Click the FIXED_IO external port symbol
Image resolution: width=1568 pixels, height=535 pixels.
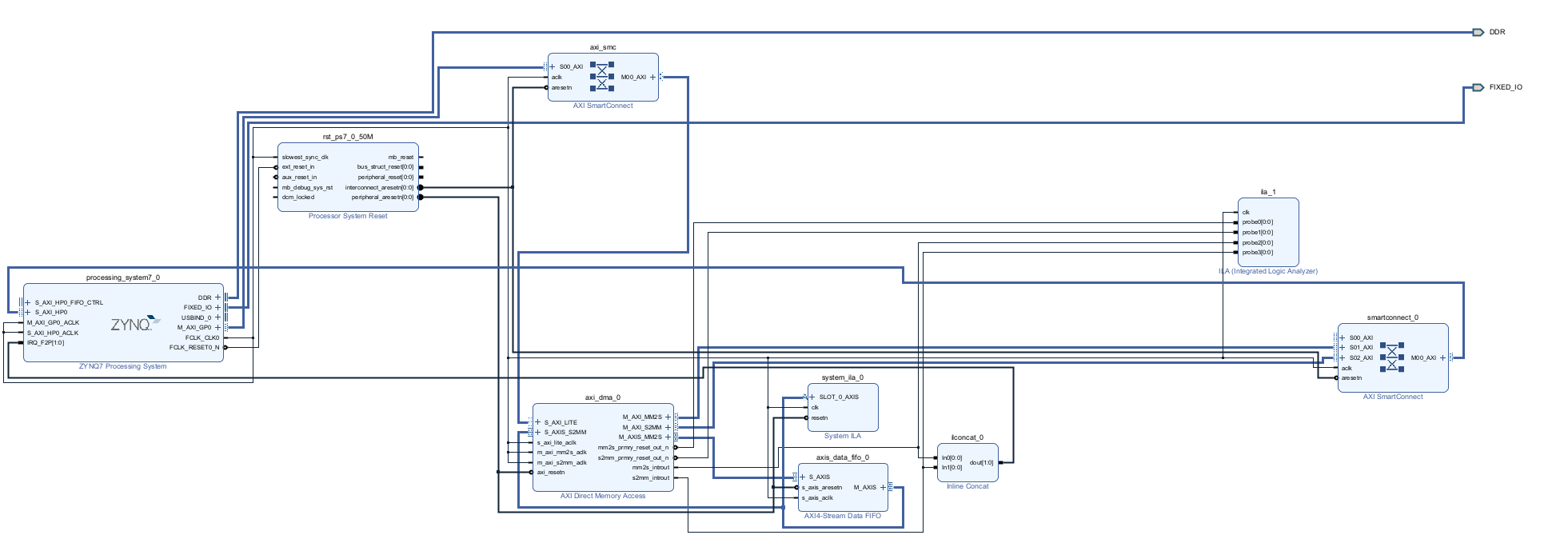tap(1478, 87)
